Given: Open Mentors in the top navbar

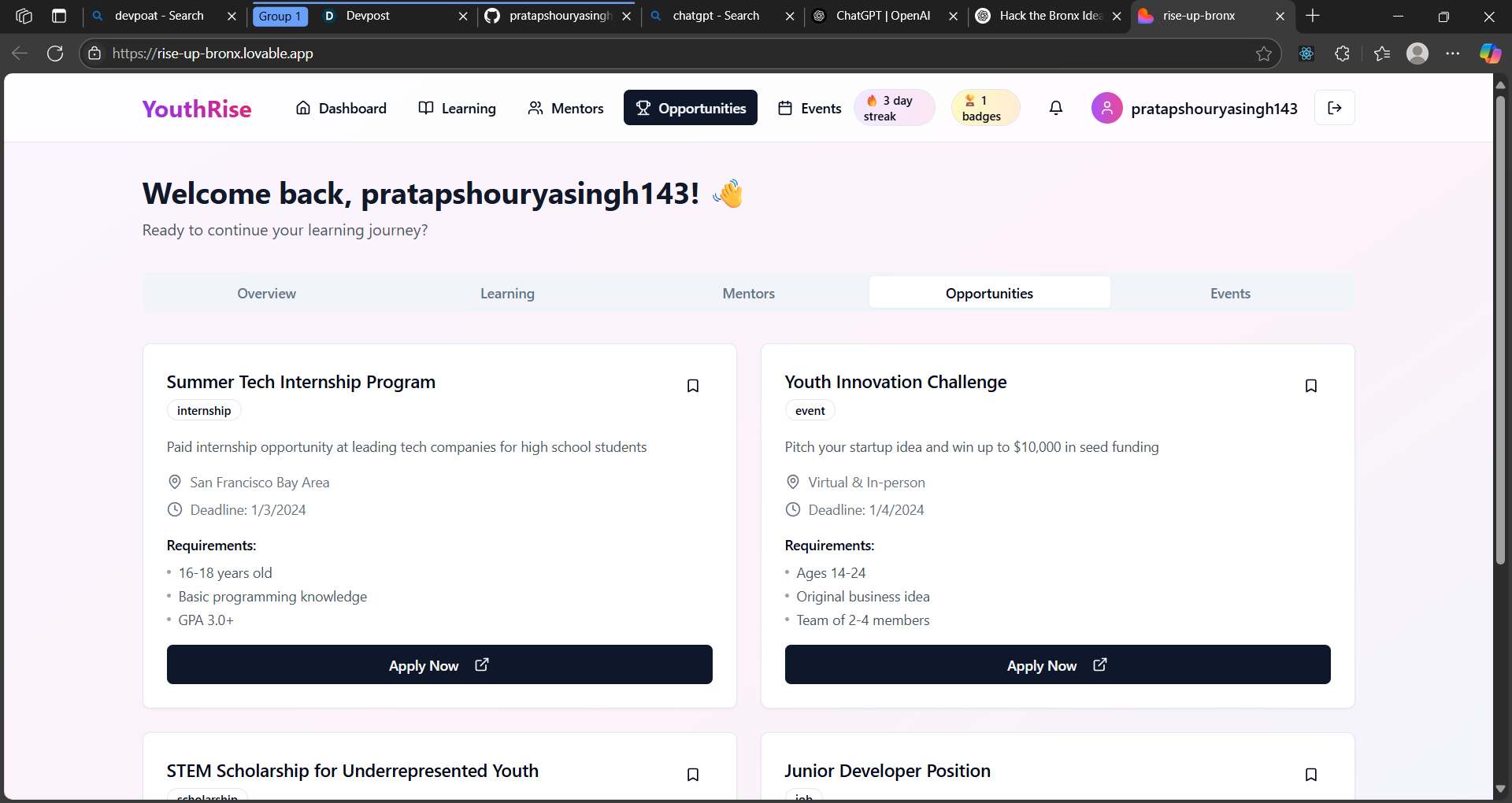Looking at the screenshot, I should pos(566,108).
